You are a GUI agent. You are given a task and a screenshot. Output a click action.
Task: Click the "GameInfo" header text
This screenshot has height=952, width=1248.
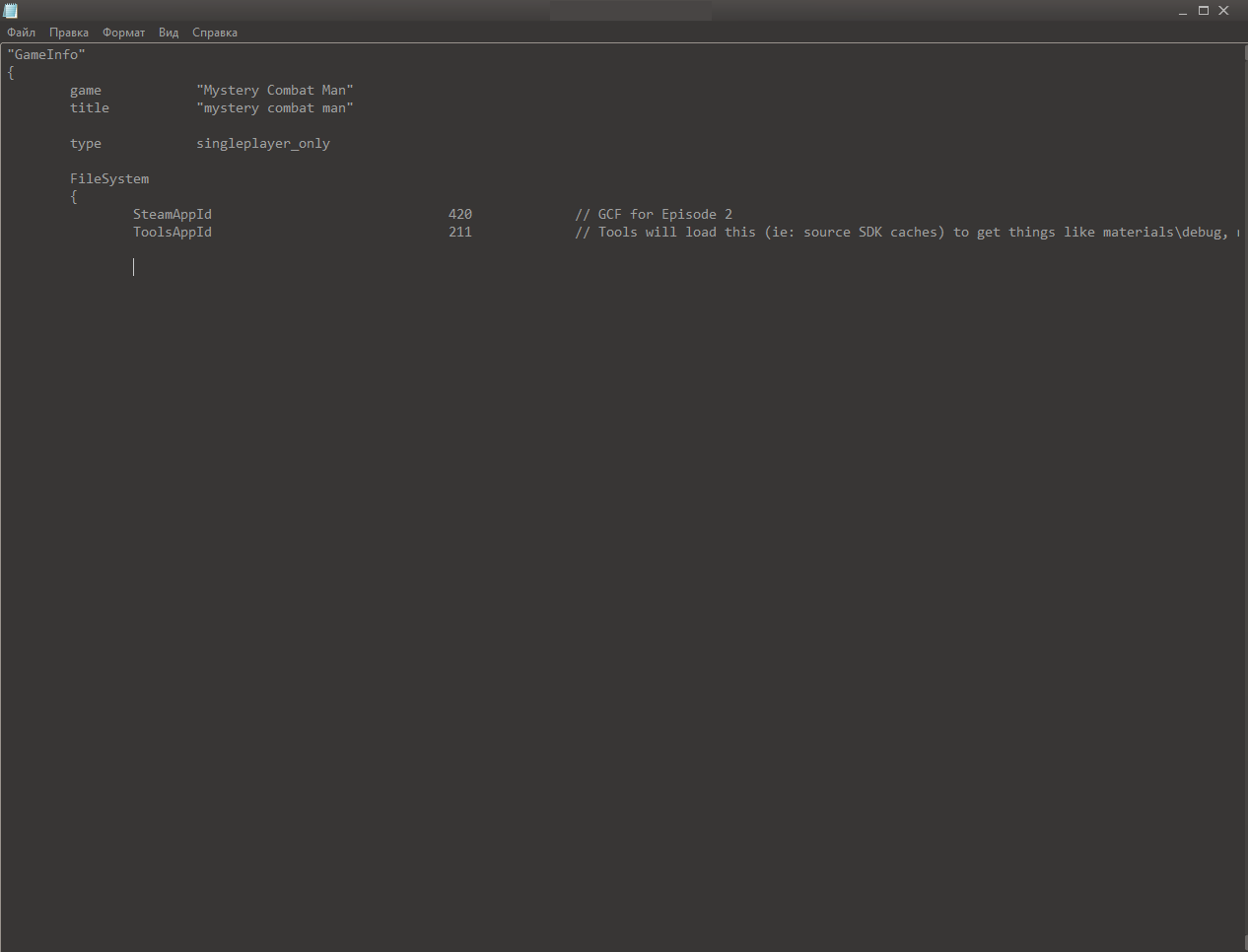pyautogui.click(x=46, y=54)
